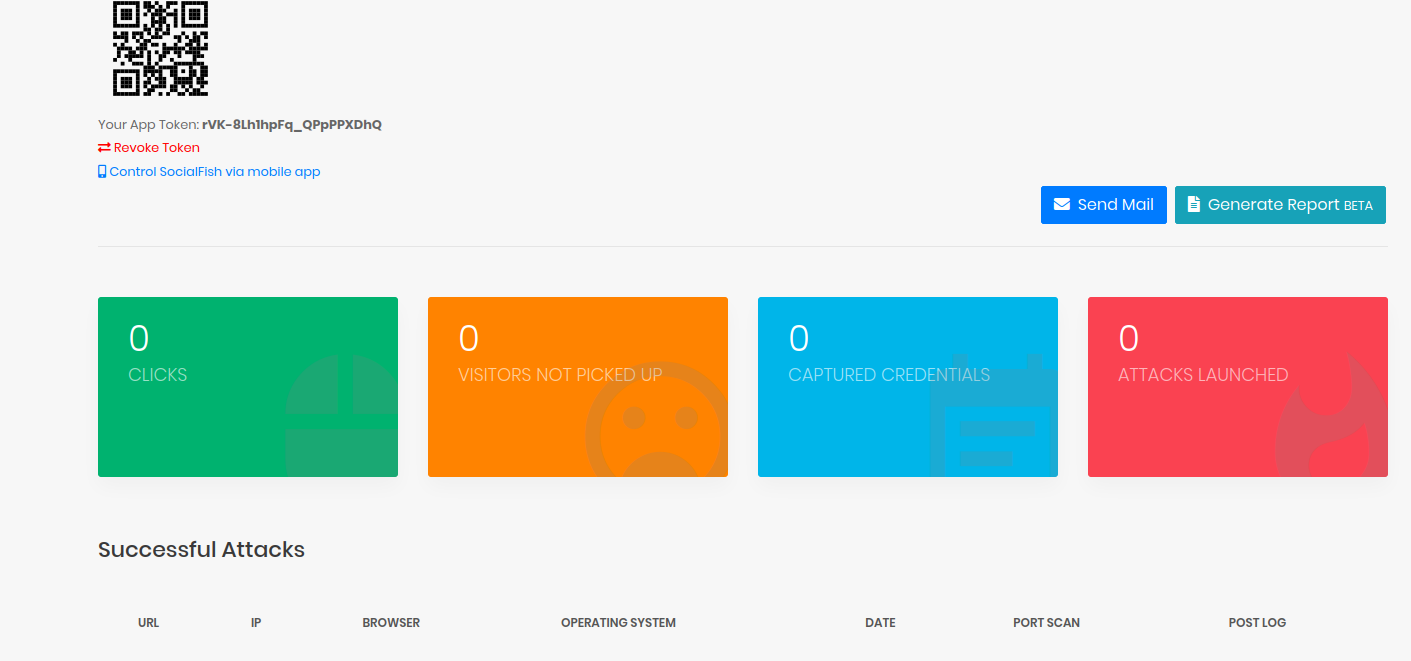
Task: Click the ATTACKS LAUNCHED label
Action: (x=1203, y=375)
